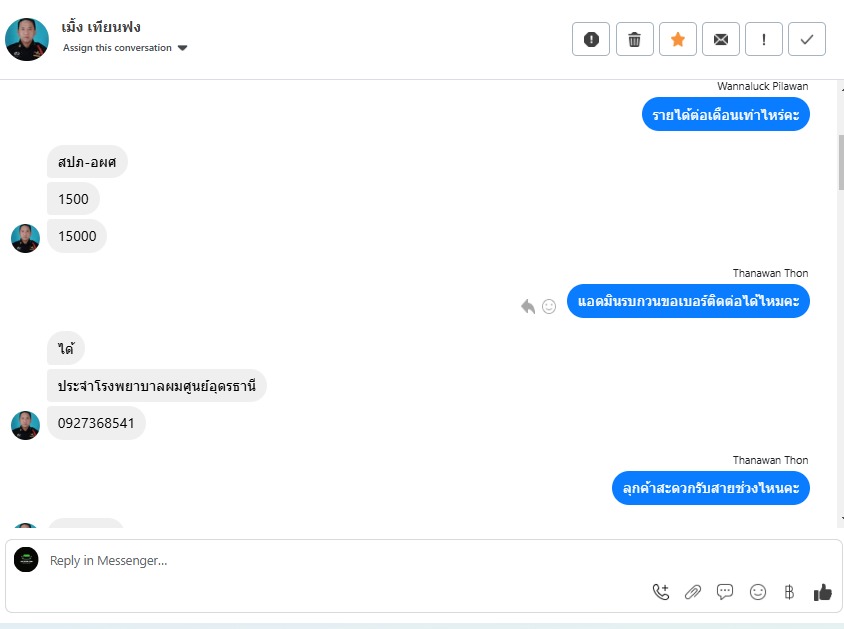844x629 pixels.
Task: Delete conversation using trash icon
Action: pos(634,39)
